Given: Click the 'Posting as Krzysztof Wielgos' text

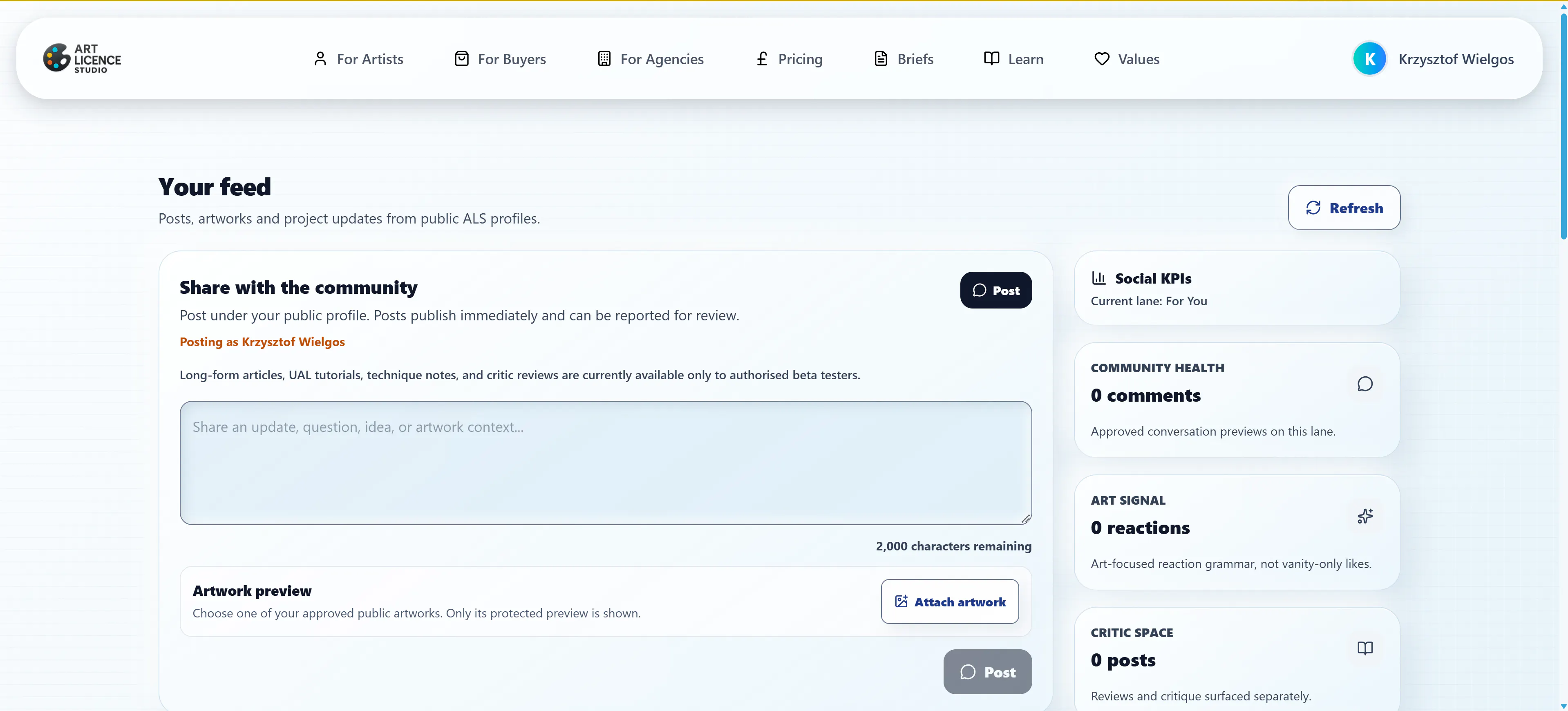Looking at the screenshot, I should tap(262, 342).
